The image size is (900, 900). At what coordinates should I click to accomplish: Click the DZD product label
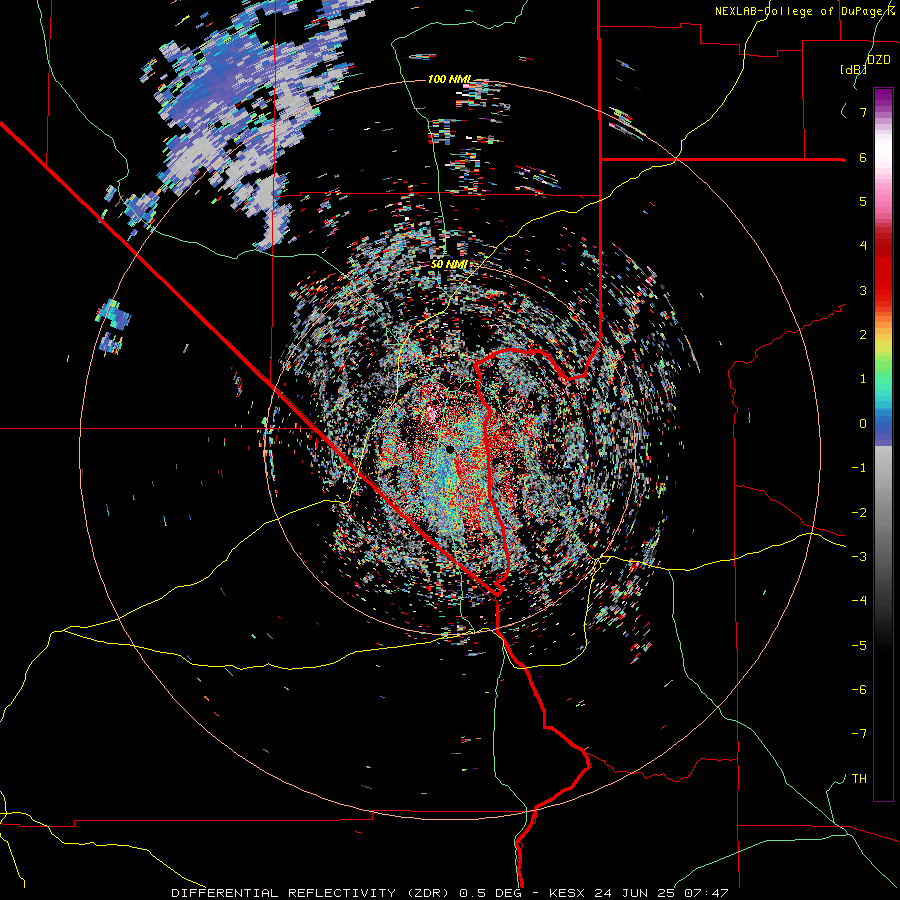pos(879,60)
